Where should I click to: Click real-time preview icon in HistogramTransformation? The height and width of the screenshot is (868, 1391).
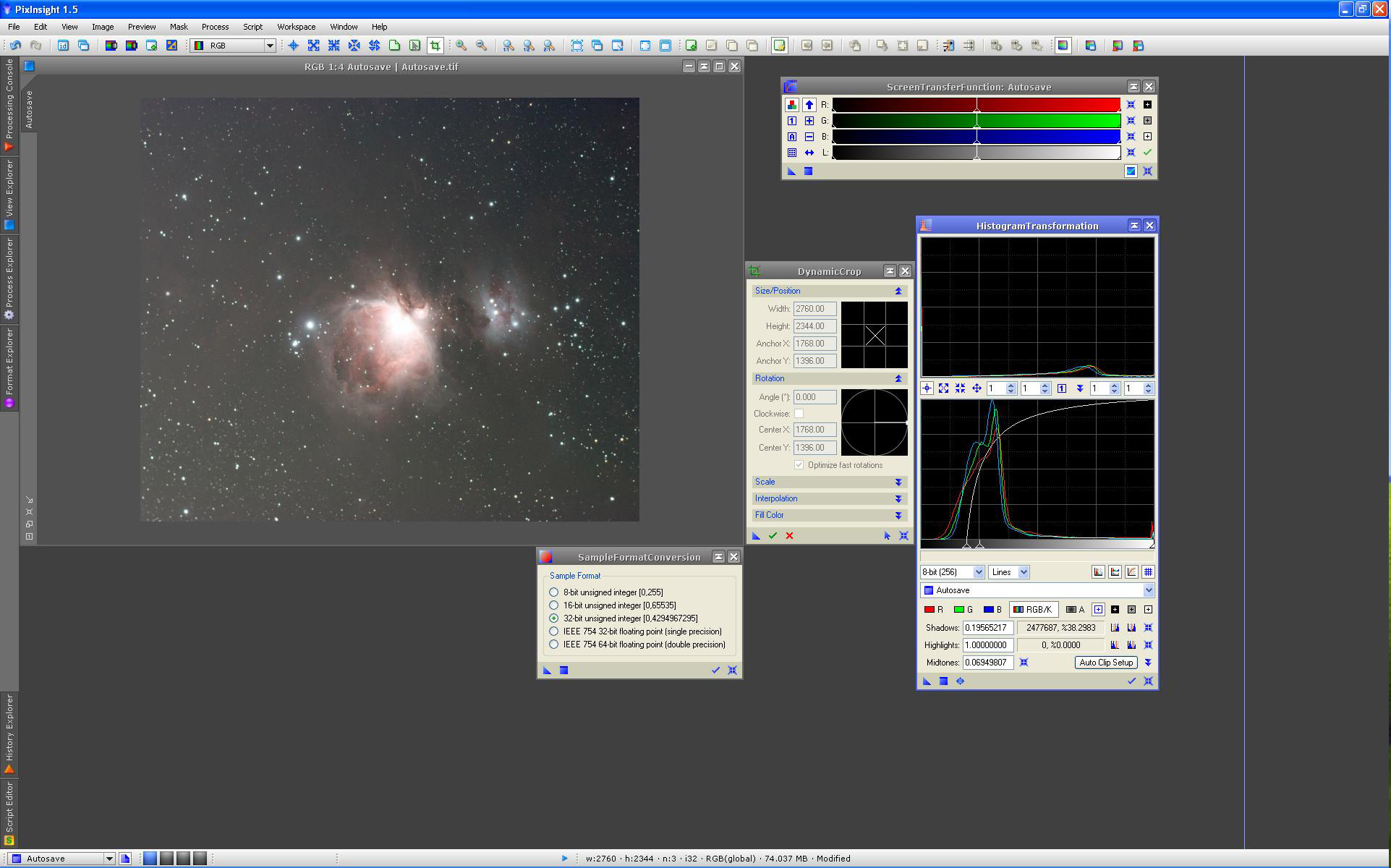[960, 681]
